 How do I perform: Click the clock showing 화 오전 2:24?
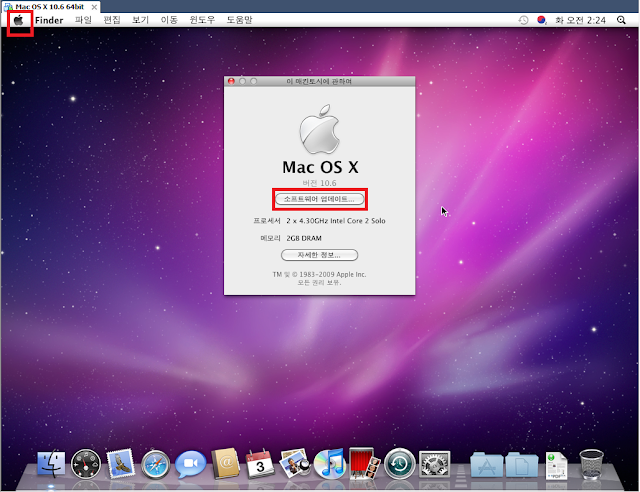point(580,20)
